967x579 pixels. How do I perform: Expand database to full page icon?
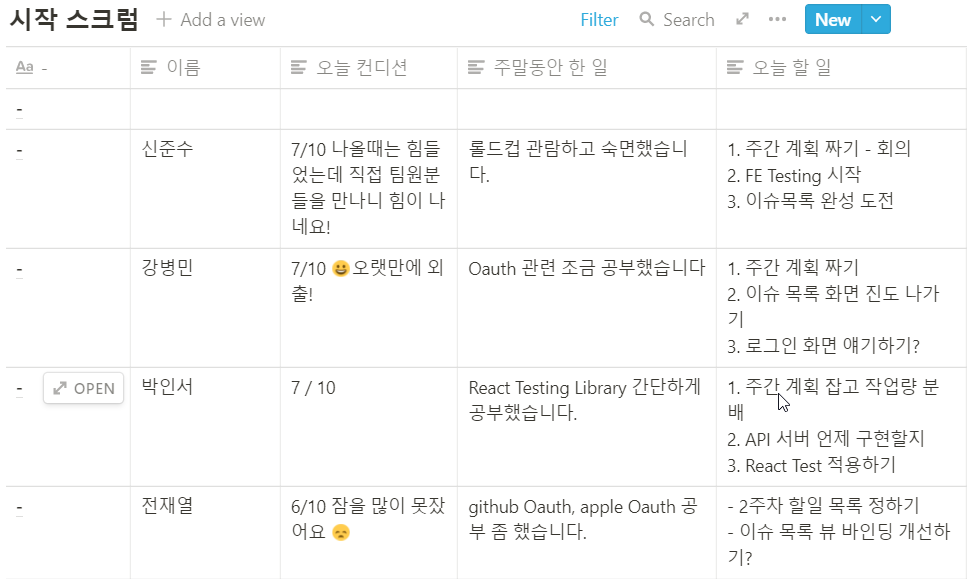click(742, 20)
